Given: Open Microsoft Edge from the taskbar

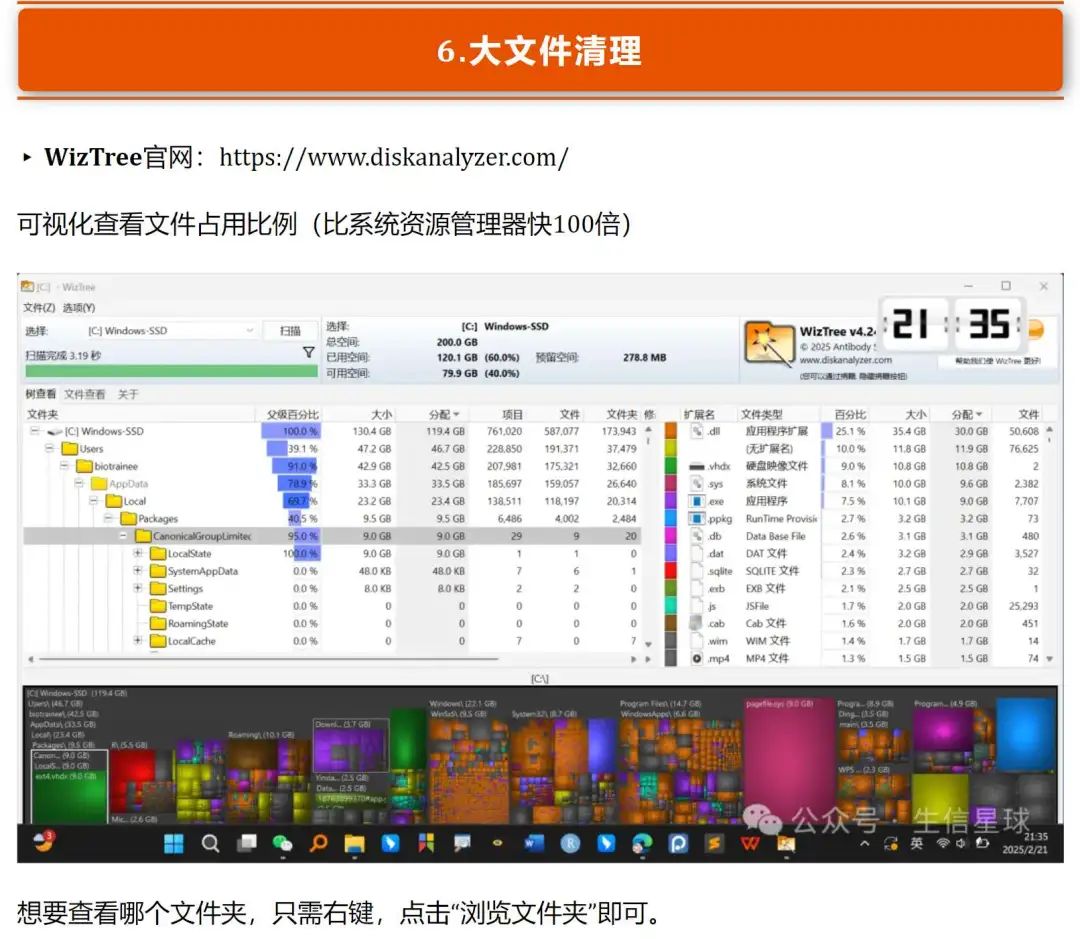Looking at the screenshot, I should tap(642, 843).
